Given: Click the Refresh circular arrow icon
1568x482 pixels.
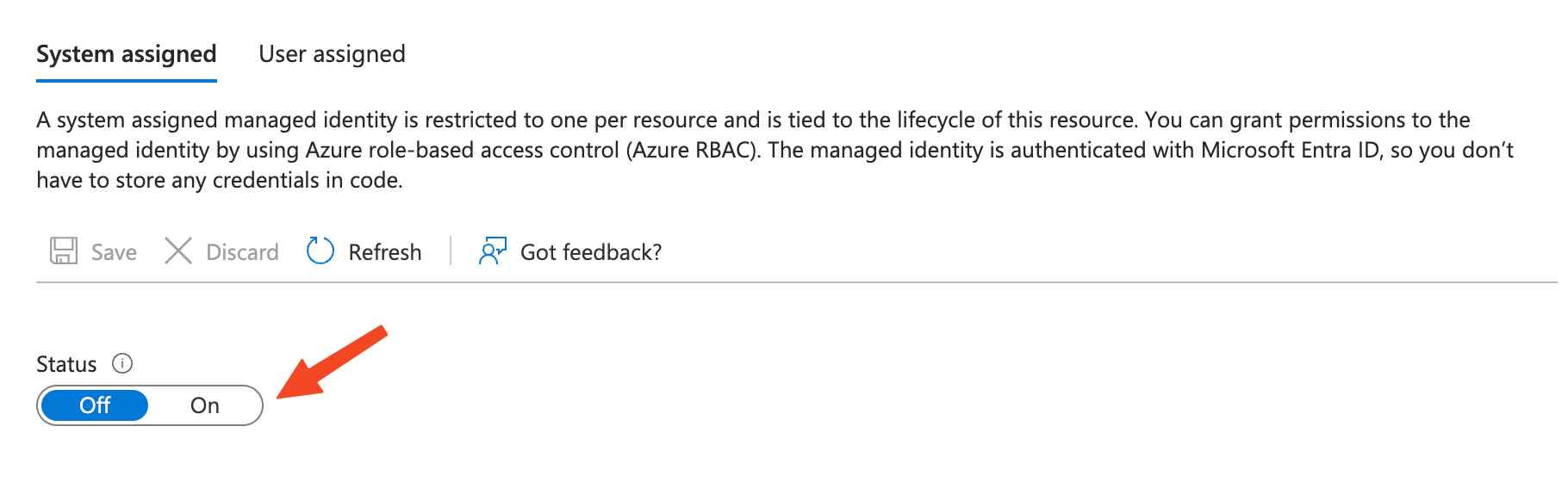Looking at the screenshot, I should [x=320, y=251].
